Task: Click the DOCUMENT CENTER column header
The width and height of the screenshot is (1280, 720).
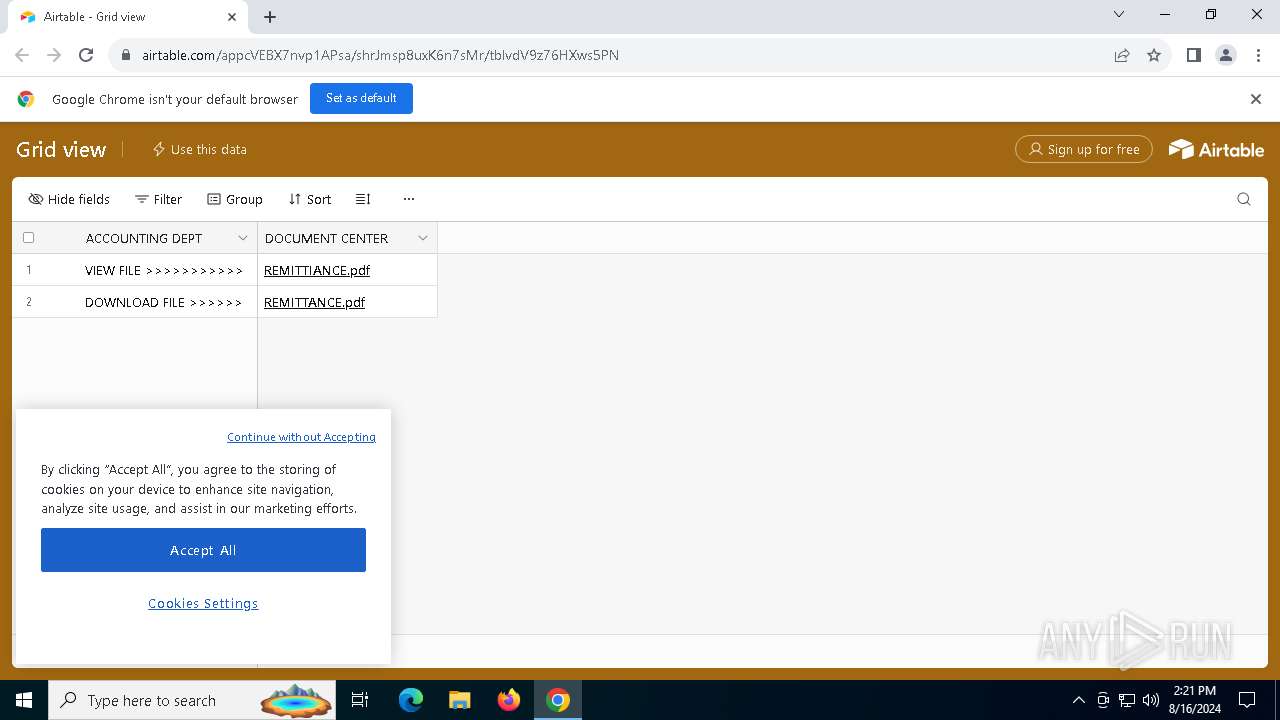Action: coord(347,238)
